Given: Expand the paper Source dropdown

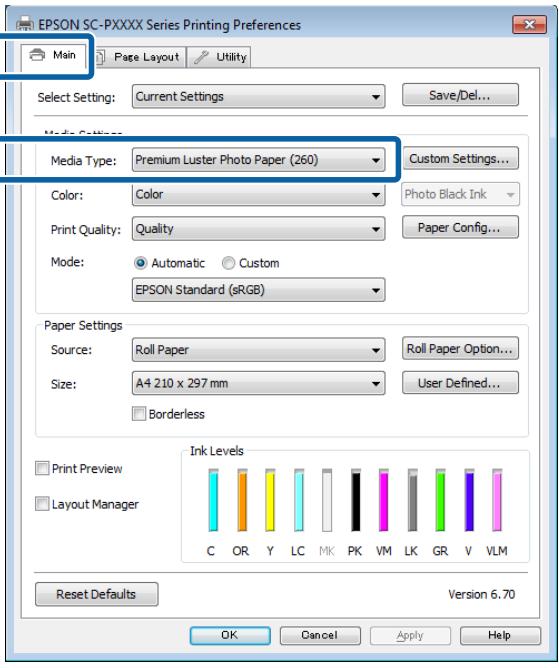Looking at the screenshot, I should 258,350.
